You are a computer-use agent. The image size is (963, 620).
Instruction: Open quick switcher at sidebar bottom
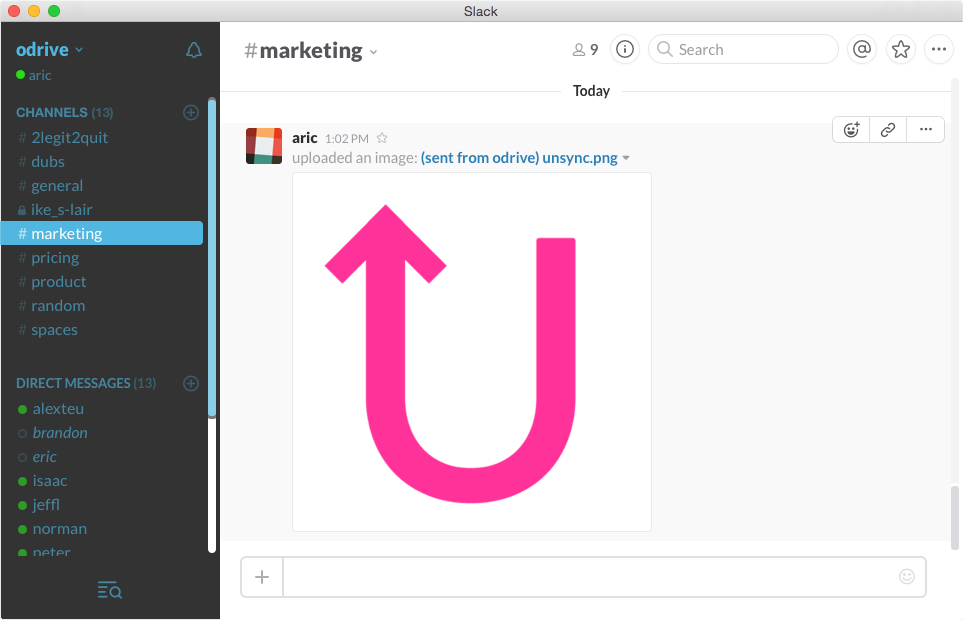110,590
